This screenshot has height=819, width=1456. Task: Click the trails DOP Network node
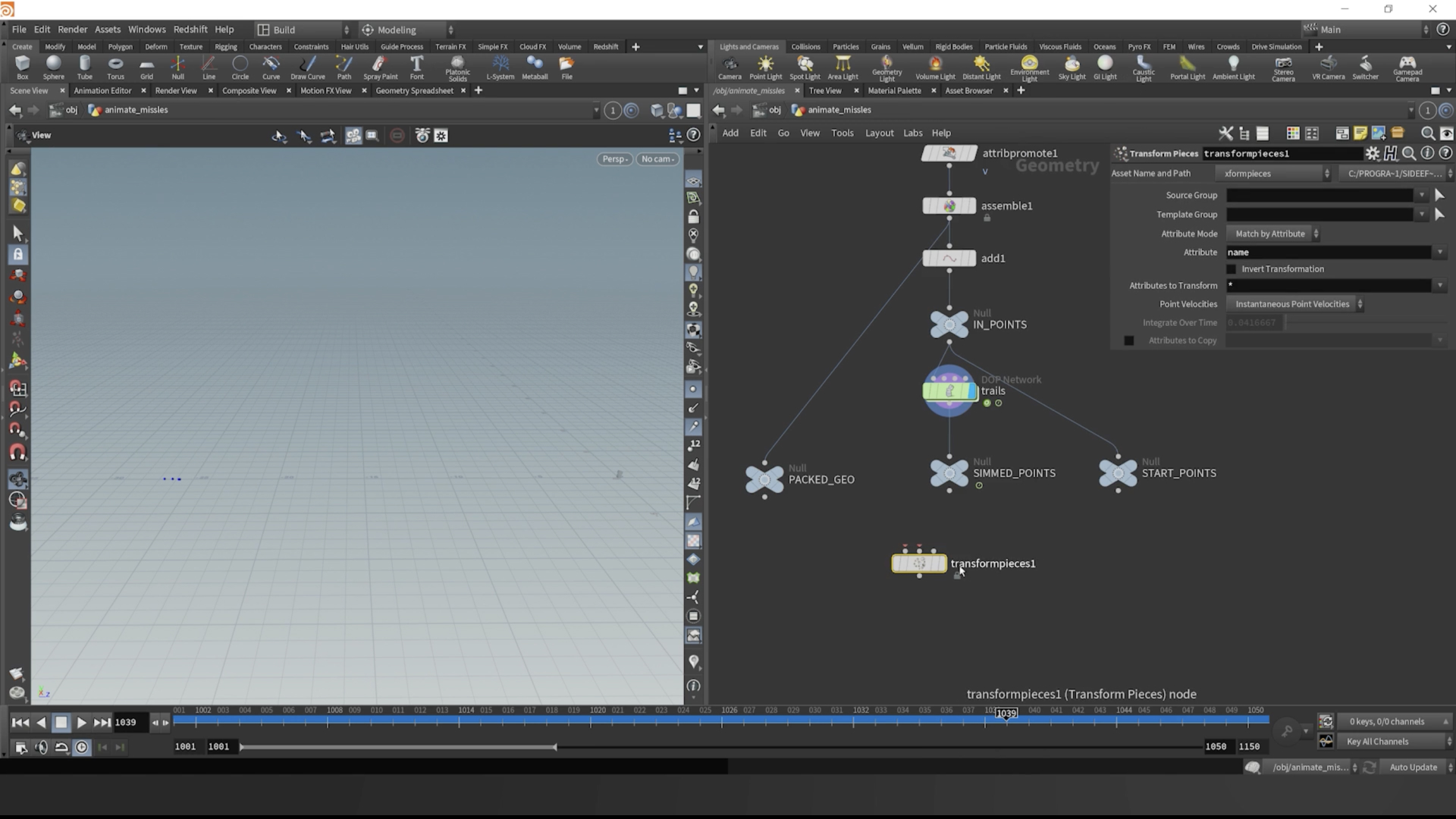pos(949,391)
